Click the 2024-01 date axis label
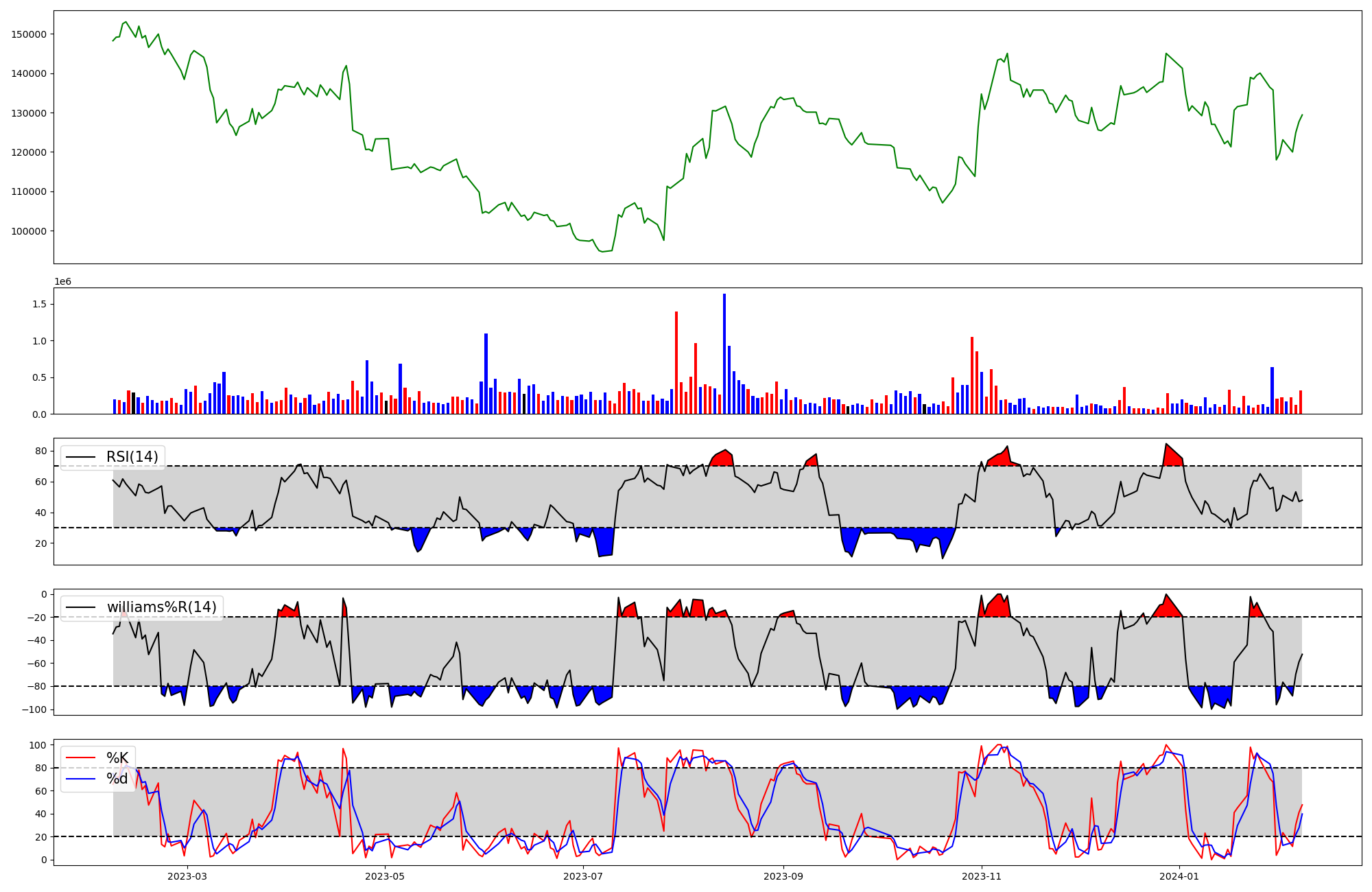 1179,876
